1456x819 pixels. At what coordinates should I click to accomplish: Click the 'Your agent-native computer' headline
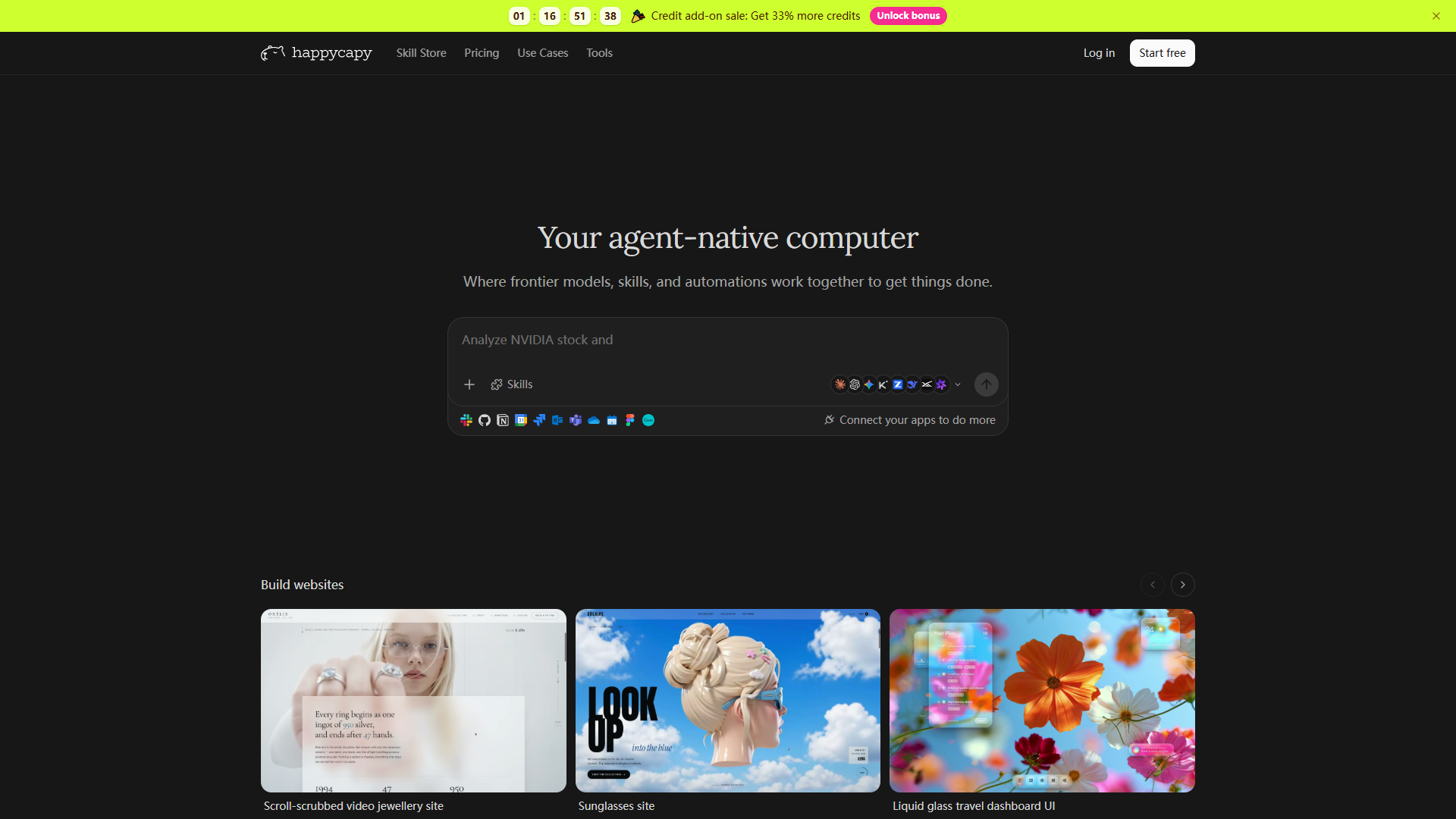pos(728,238)
